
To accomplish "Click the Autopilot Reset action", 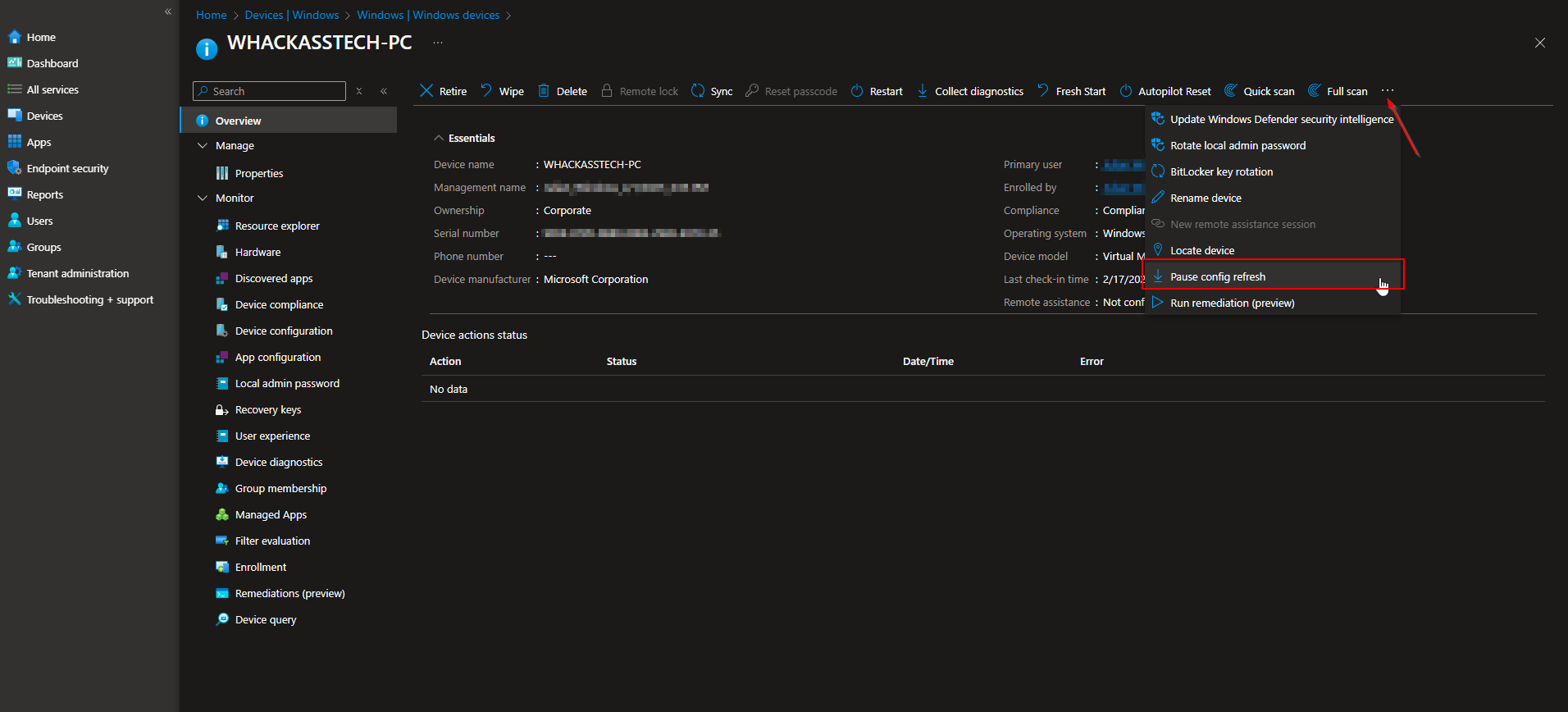I will (1165, 91).
